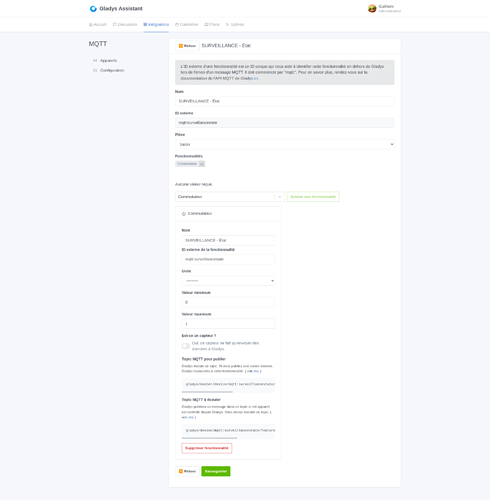Open the Unité dropdown
Screen dimensions: 490x500
(x=228, y=281)
